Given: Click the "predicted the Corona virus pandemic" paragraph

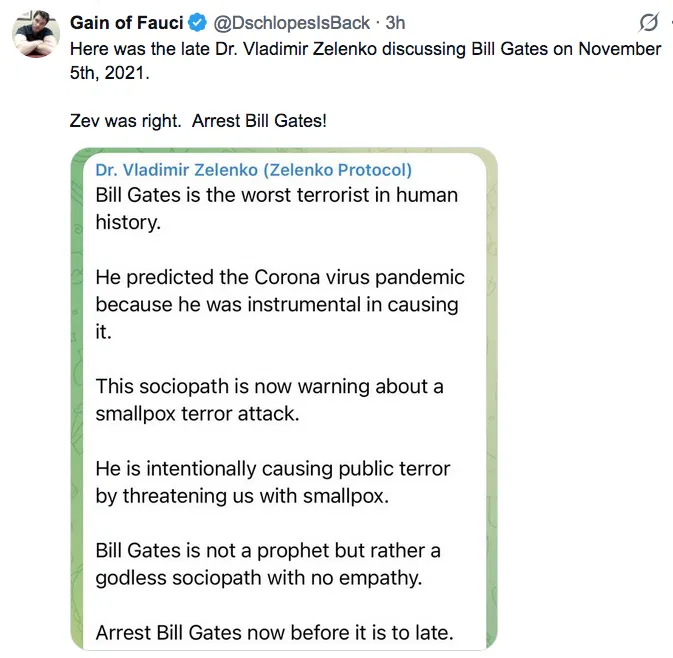Looking at the screenshot, I should click(x=279, y=304).
